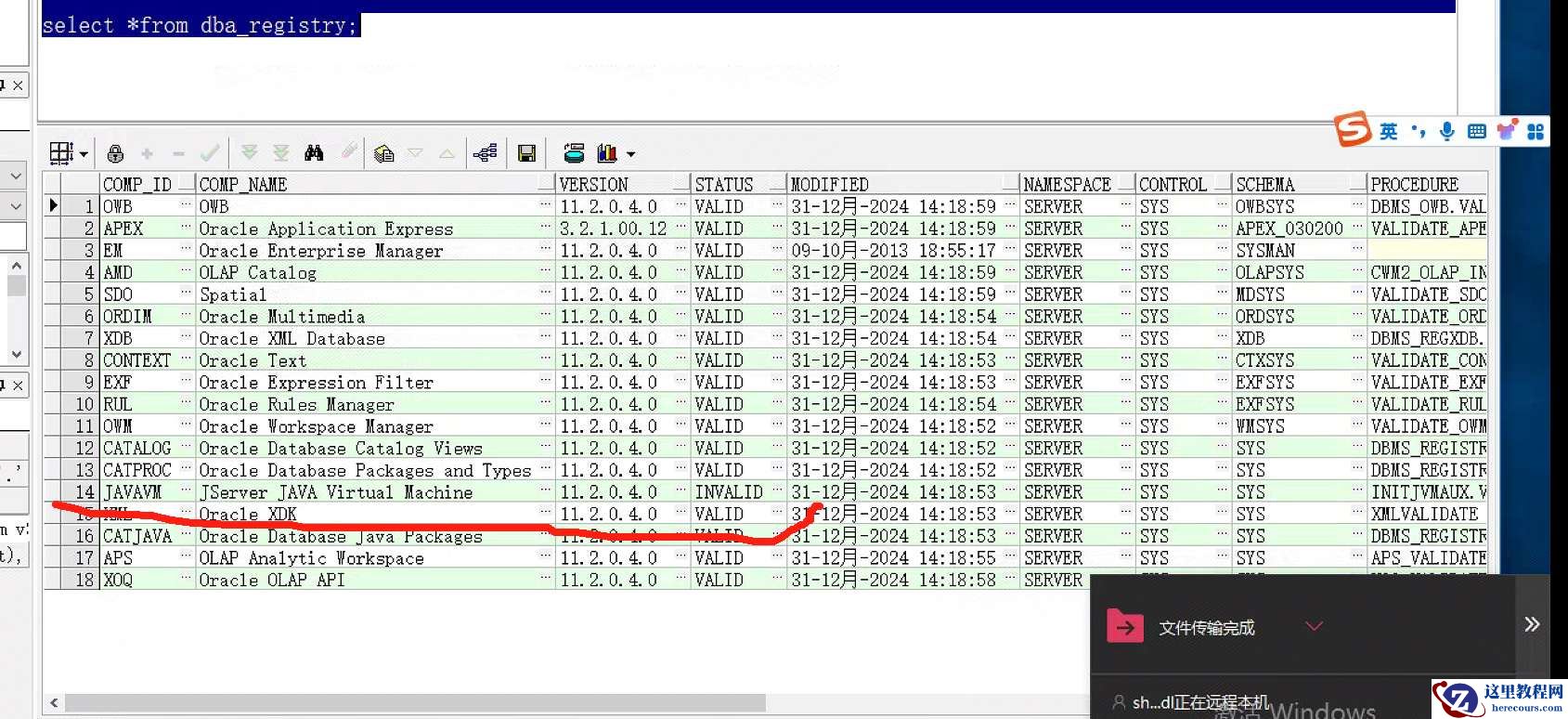Expand the grid layout dropdown arrow
1568x719 pixels.
[84, 154]
